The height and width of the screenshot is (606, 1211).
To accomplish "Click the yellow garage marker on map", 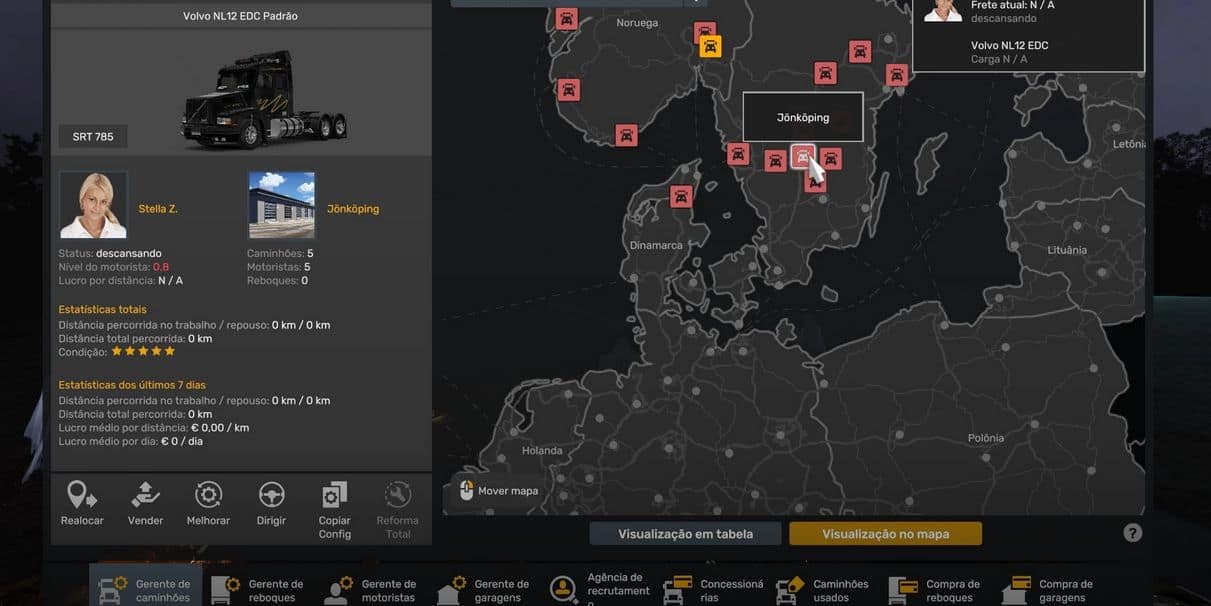I will [x=710, y=46].
